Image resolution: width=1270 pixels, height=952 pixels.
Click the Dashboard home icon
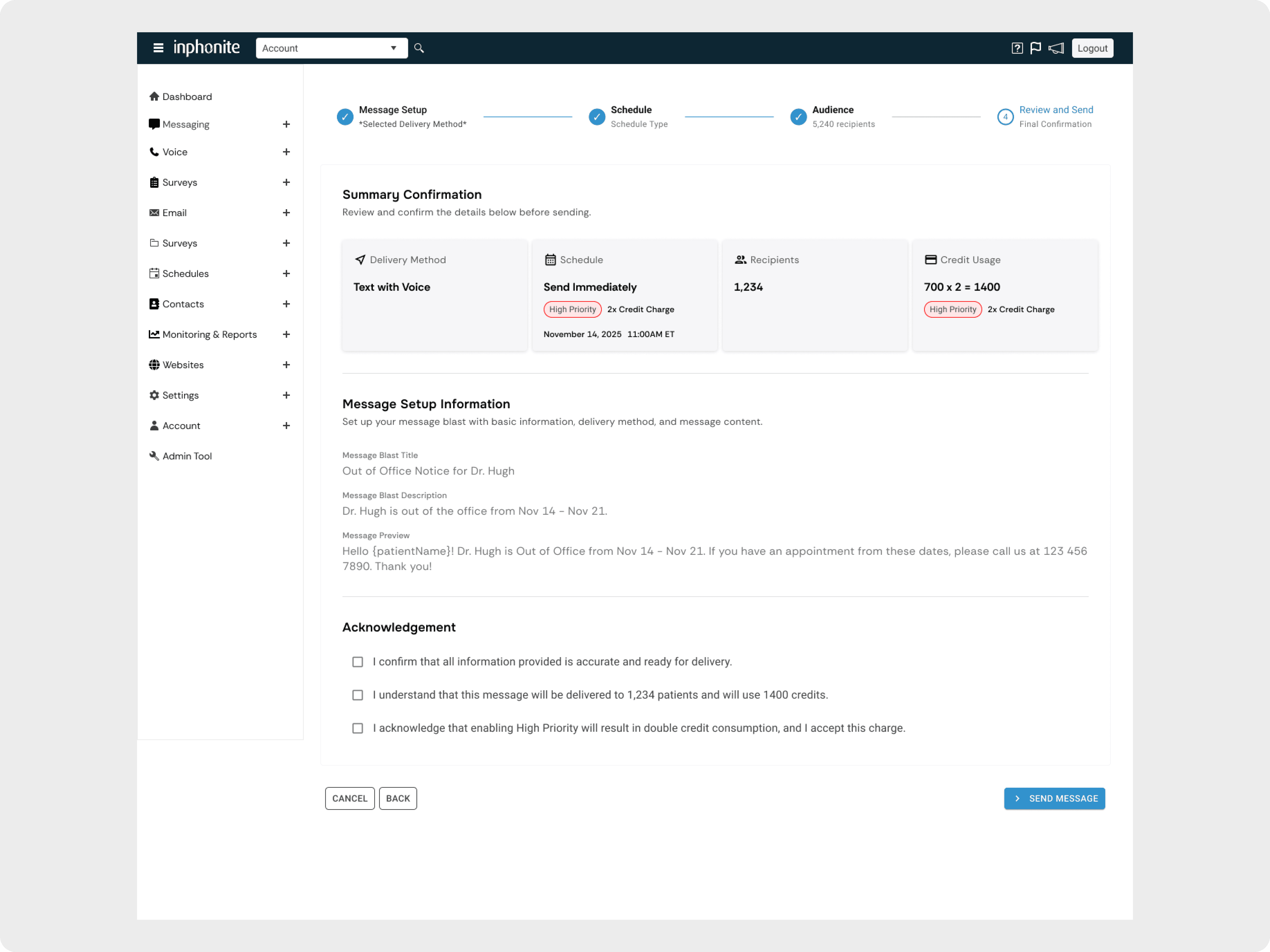154,96
